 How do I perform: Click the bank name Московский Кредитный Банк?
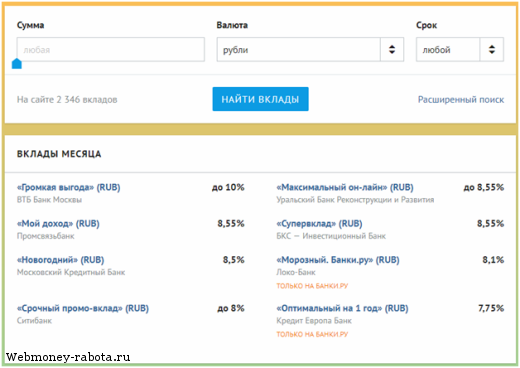(71, 272)
